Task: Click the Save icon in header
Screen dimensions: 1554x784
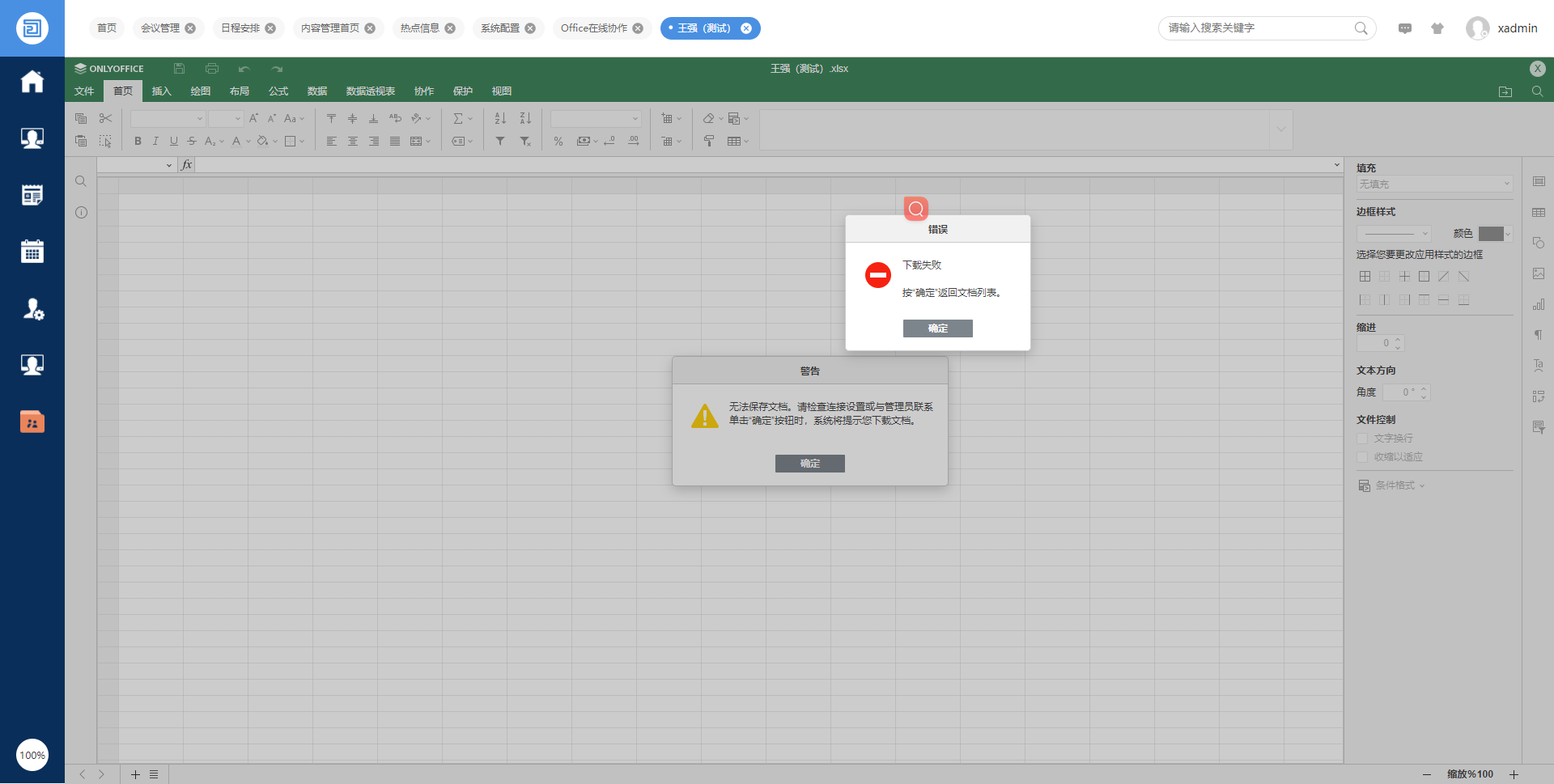Action: 180,69
